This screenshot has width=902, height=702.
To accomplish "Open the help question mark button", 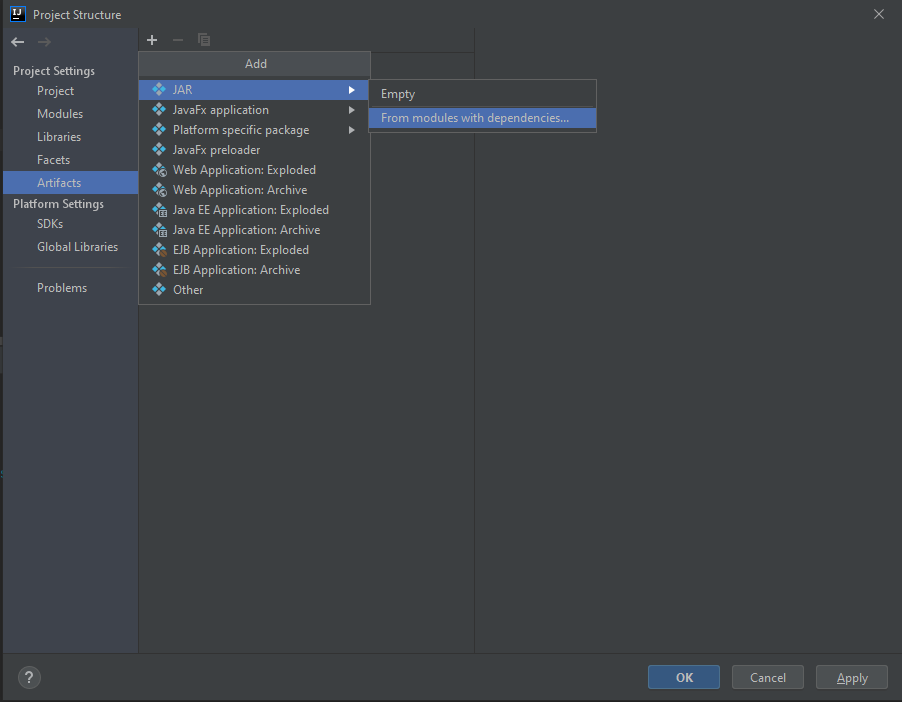I will pos(29,677).
